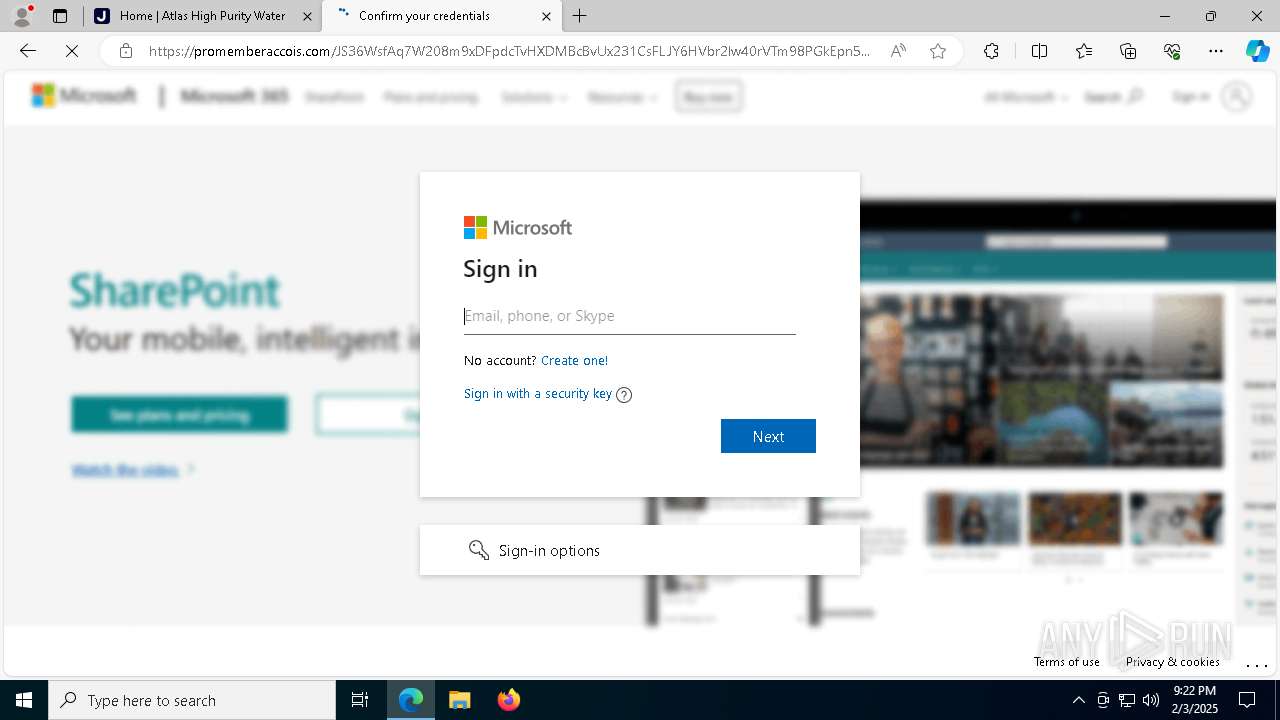The height and width of the screenshot is (720, 1280).
Task: Close the Confirm your credentials tab
Action: click(546, 16)
